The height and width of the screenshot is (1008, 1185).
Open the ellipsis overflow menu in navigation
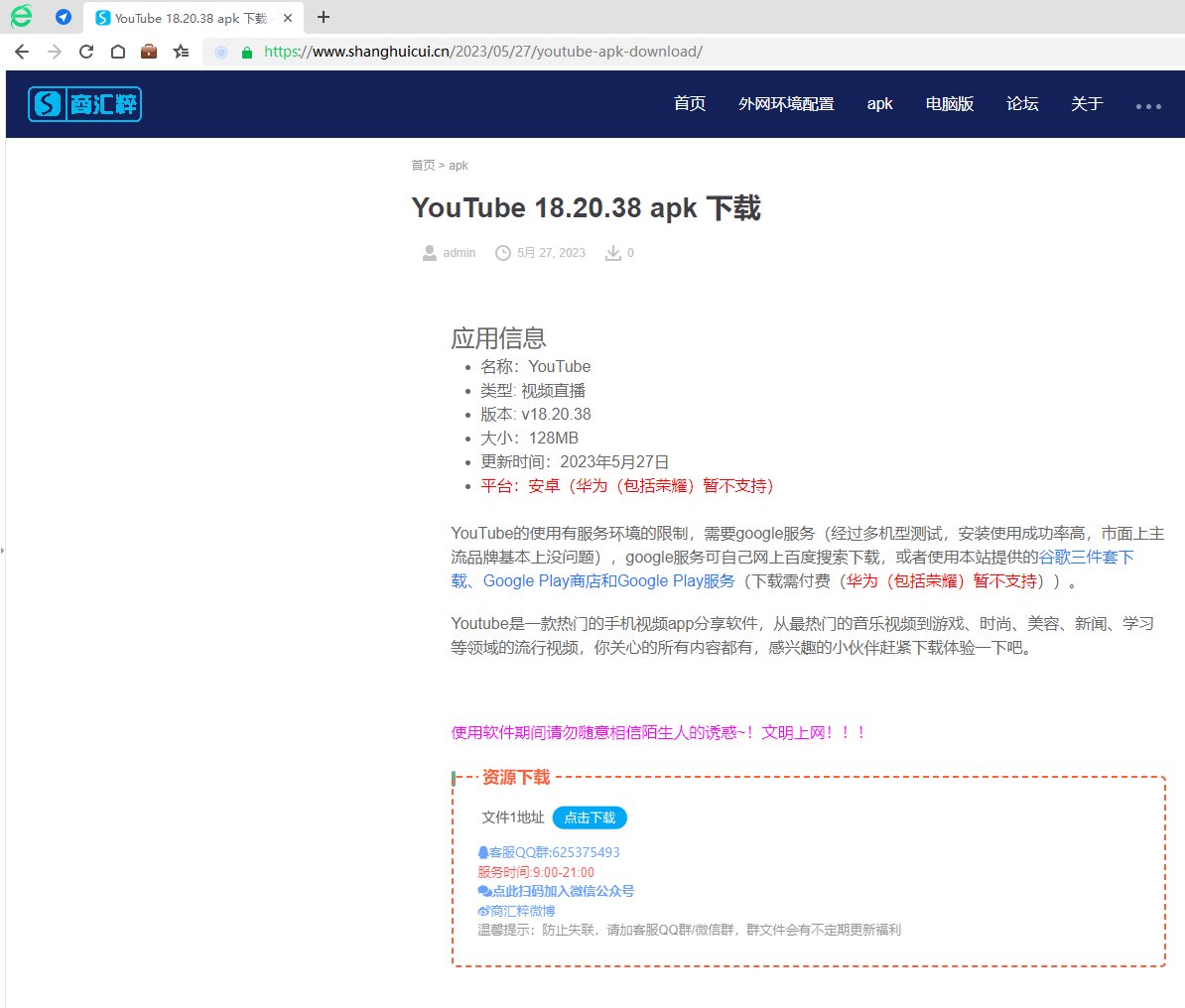[x=1148, y=105]
